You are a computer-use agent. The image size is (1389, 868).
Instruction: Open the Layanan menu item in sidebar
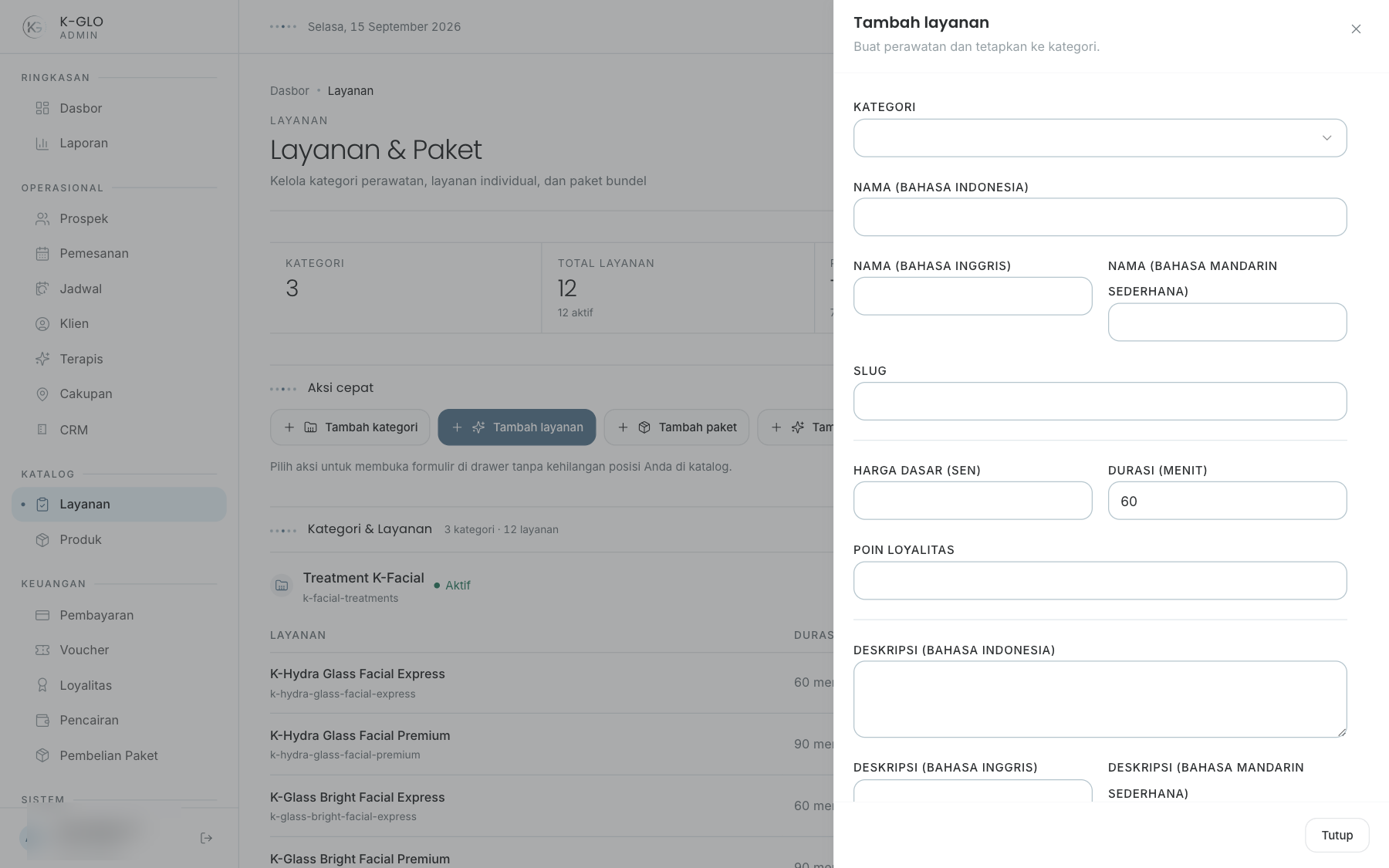point(119,504)
